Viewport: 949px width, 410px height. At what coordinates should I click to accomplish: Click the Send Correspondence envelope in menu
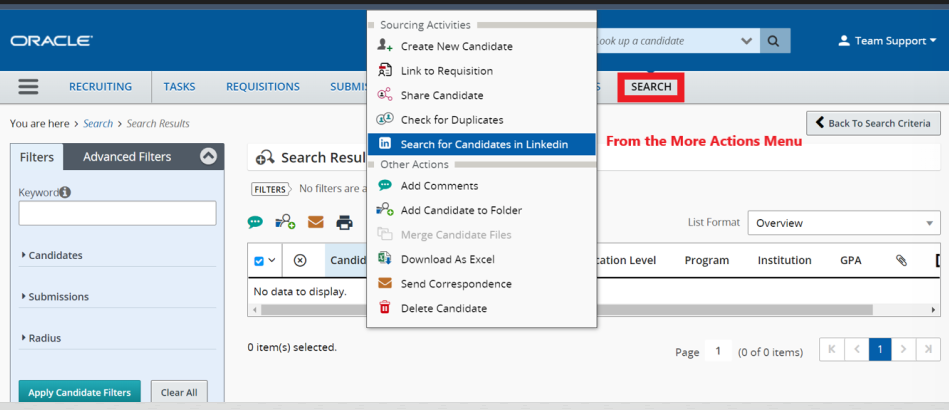pyautogui.click(x=385, y=283)
